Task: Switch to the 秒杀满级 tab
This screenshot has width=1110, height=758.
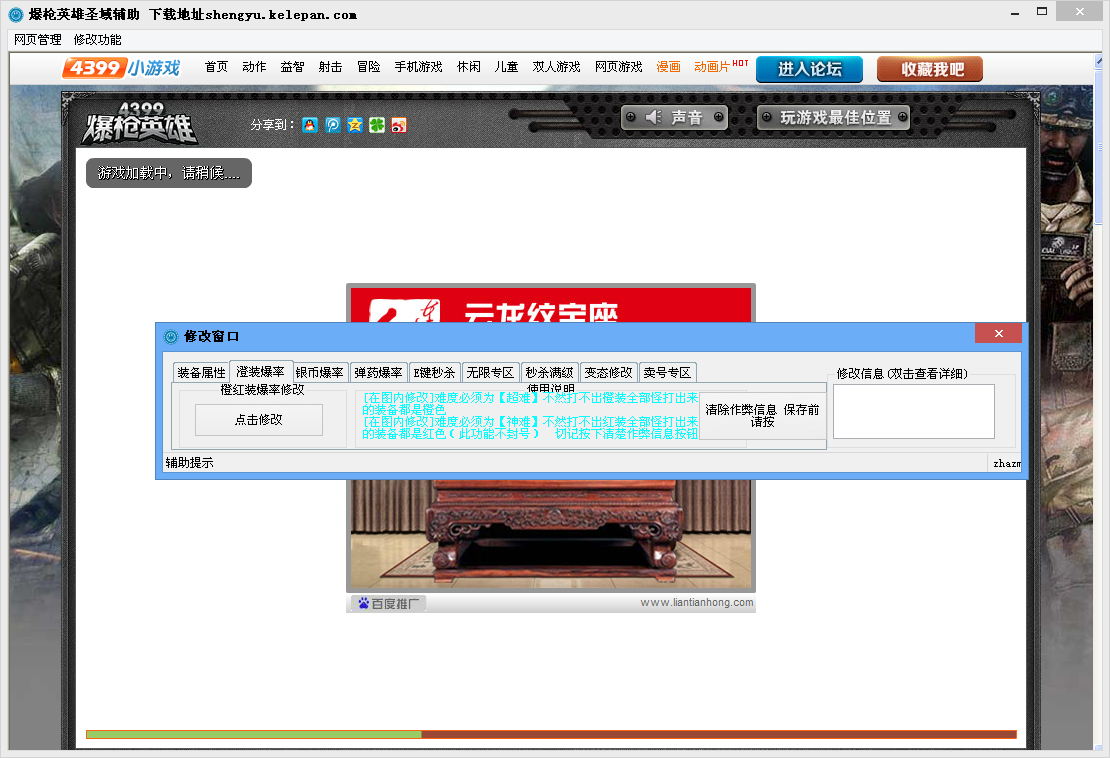Action: [x=549, y=372]
